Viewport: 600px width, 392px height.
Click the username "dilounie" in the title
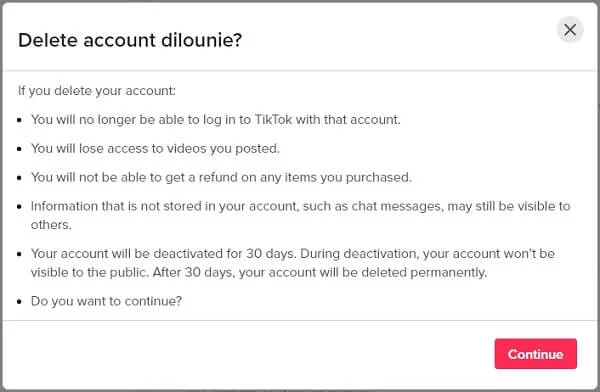(x=201, y=40)
